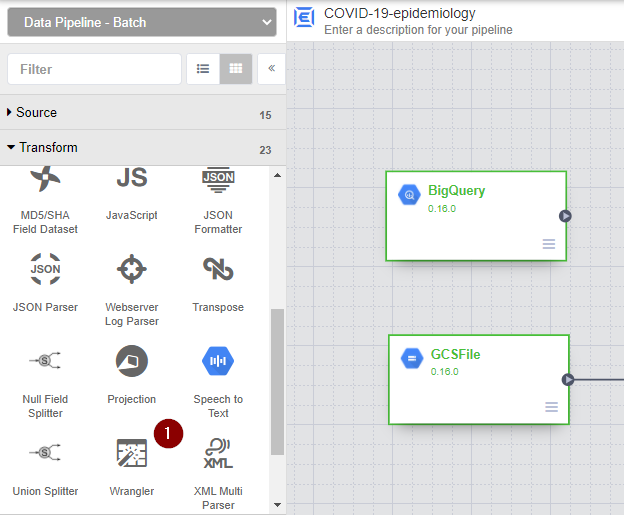Screen dimensions: 624x515
Task: Collapse the Transform plugin section
Action: pos(143,148)
